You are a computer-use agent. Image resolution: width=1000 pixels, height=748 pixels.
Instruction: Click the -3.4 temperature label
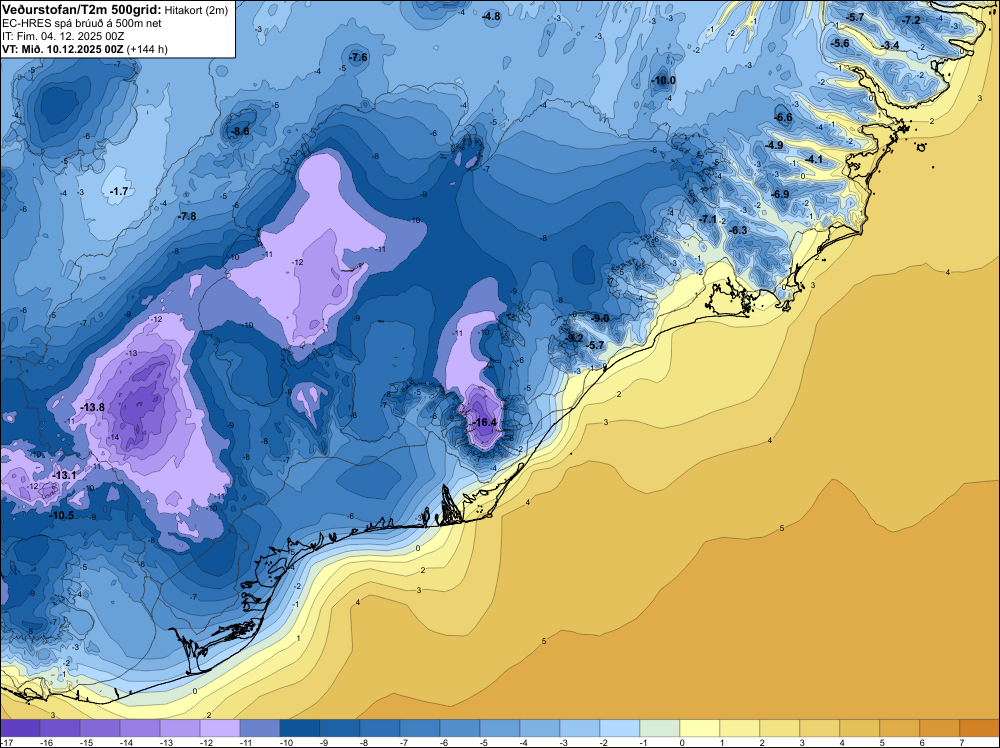coord(890,45)
